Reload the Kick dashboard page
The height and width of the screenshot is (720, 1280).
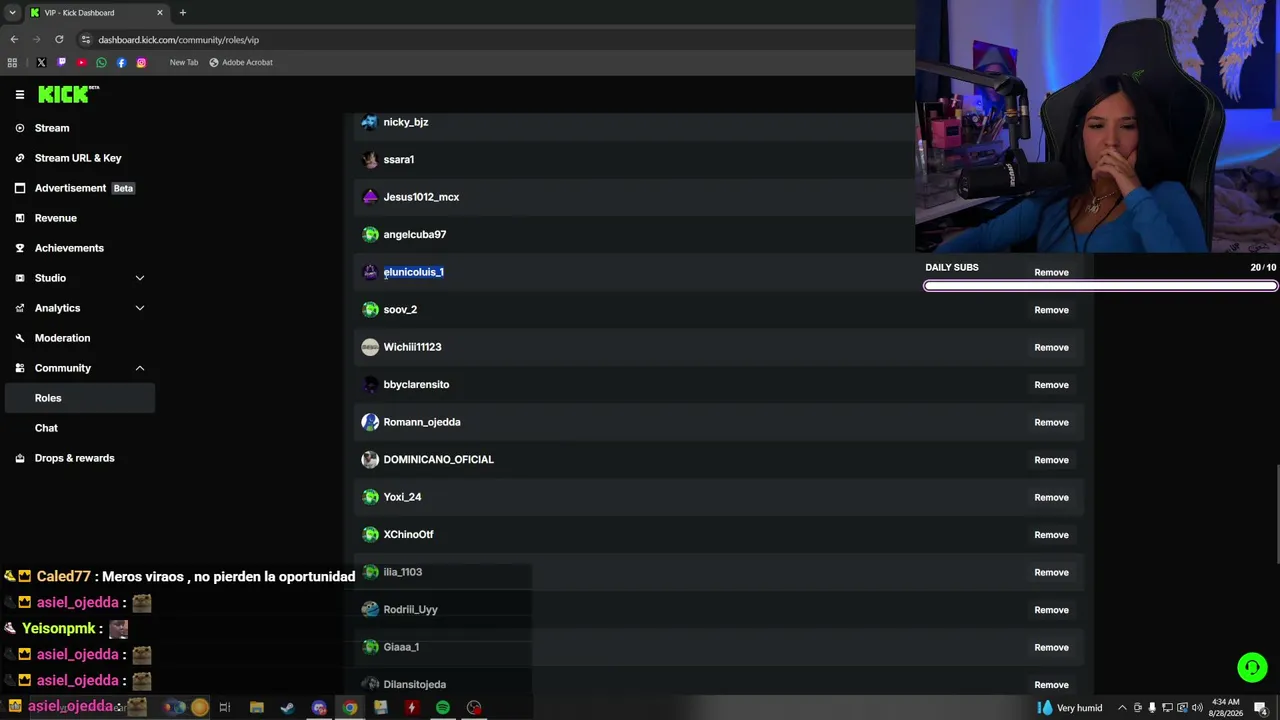59,40
